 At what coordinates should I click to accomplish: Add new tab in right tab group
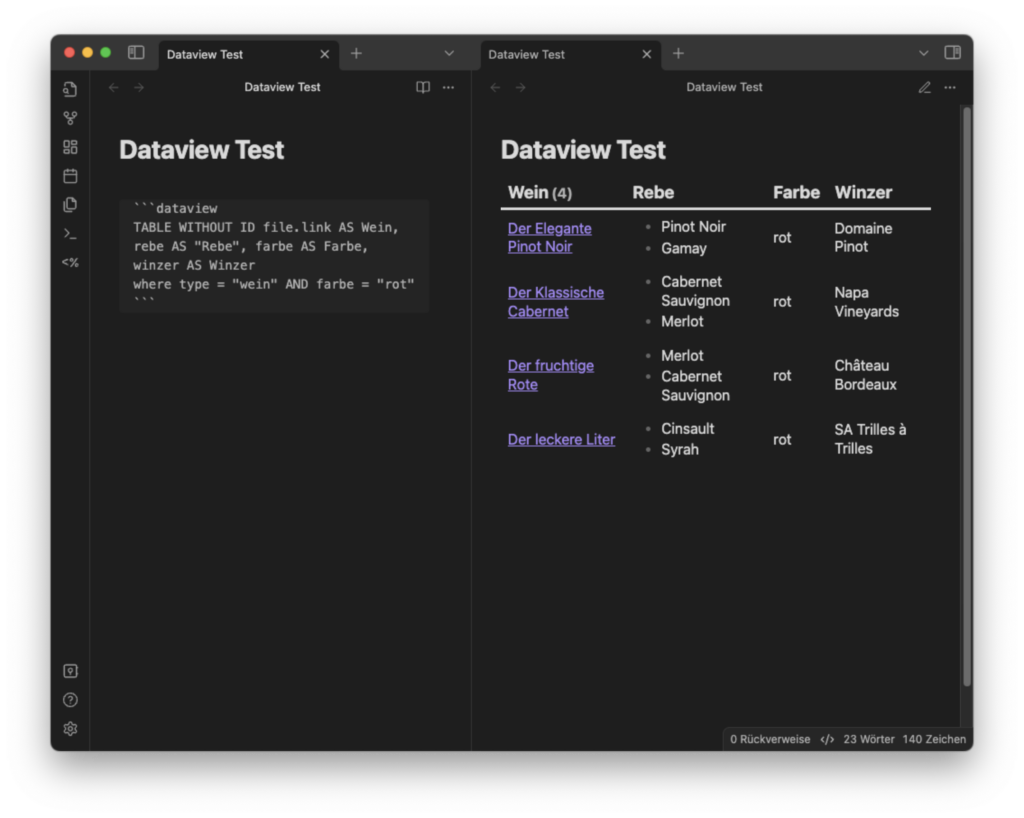click(678, 54)
